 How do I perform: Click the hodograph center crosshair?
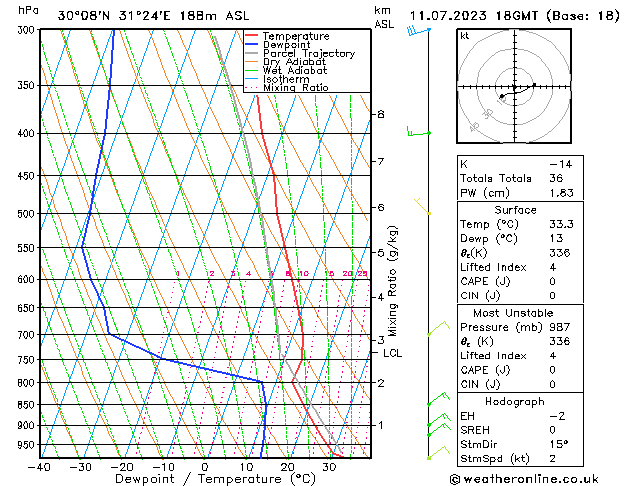click(514, 87)
